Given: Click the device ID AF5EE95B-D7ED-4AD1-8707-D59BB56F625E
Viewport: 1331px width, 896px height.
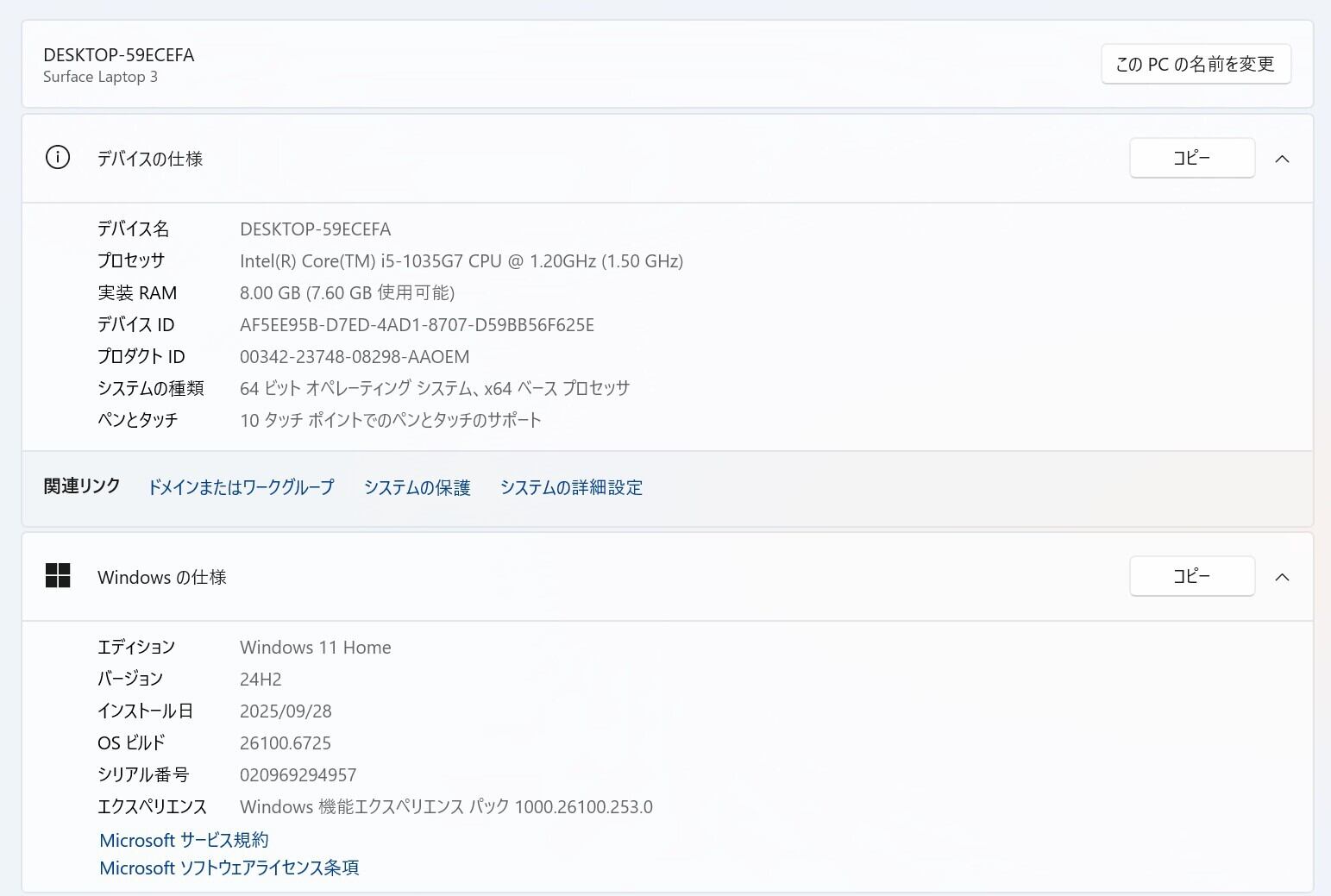Looking at the screenshot, I should tap(417, 325).
